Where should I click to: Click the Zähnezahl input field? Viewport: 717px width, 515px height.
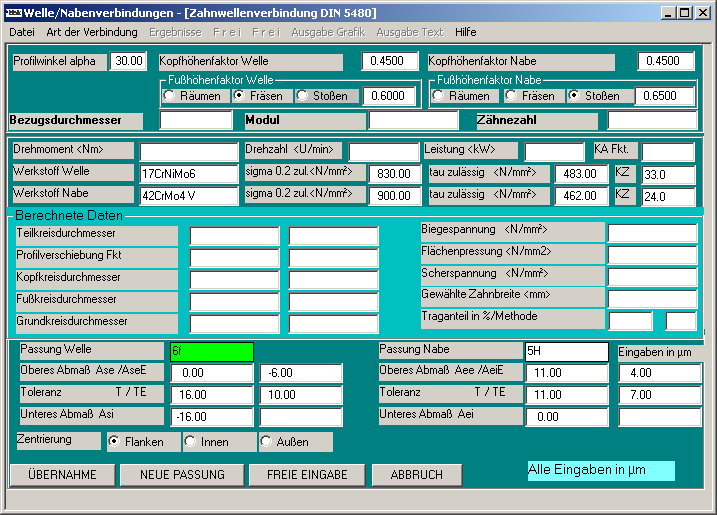point(652,121)
